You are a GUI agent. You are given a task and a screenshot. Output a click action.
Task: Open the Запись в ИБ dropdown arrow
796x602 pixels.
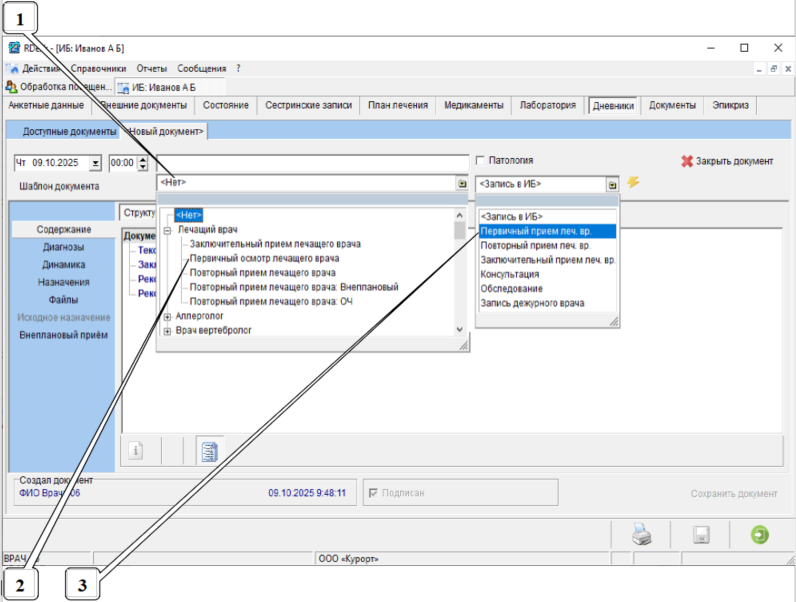click(612, 184)
